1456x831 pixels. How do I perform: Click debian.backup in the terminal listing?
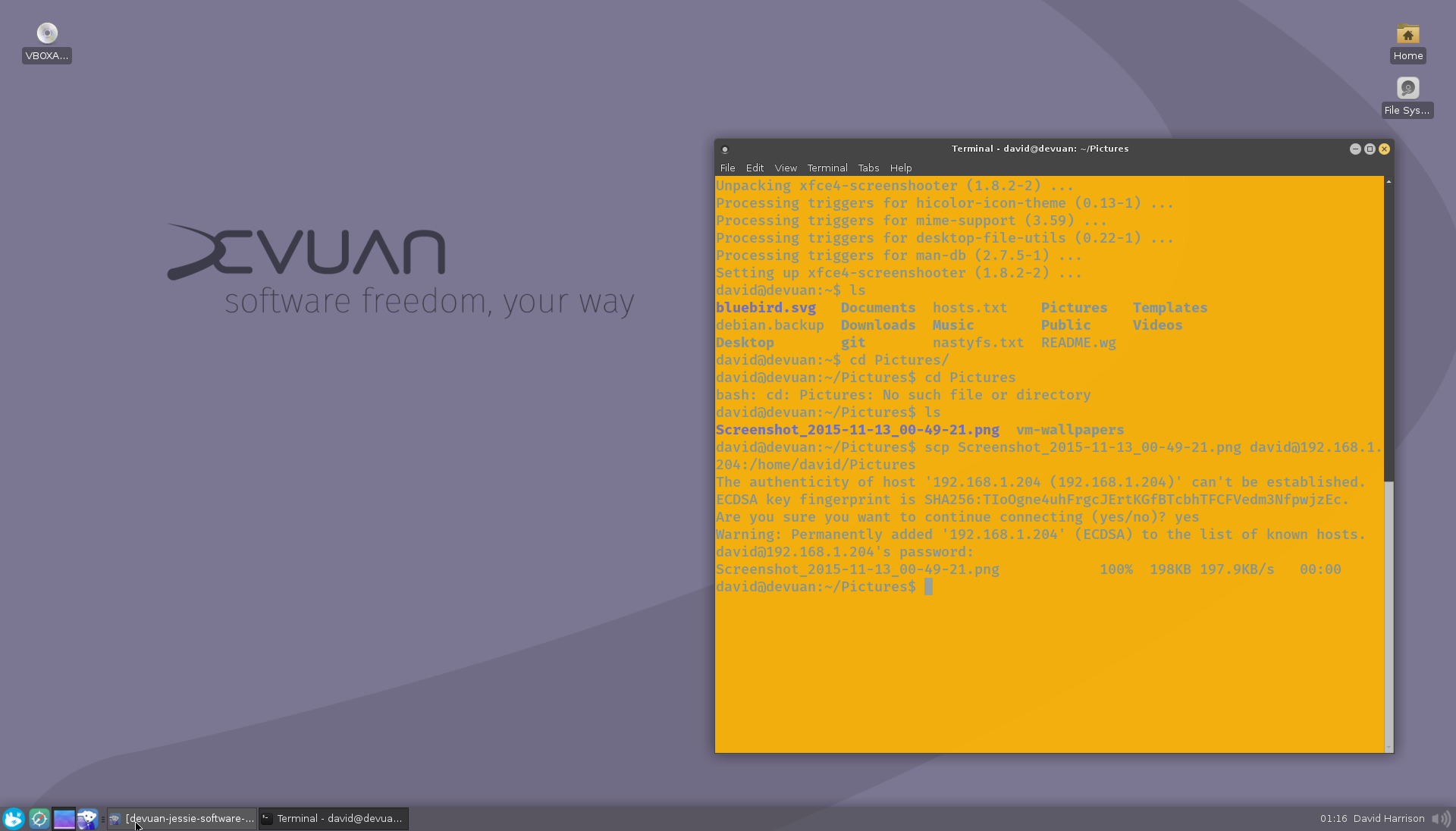point(770,325)
